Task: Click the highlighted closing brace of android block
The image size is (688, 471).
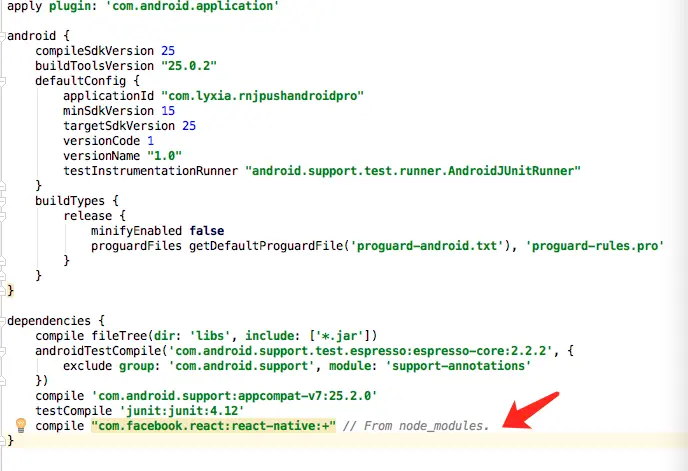Action: point(11,291)
